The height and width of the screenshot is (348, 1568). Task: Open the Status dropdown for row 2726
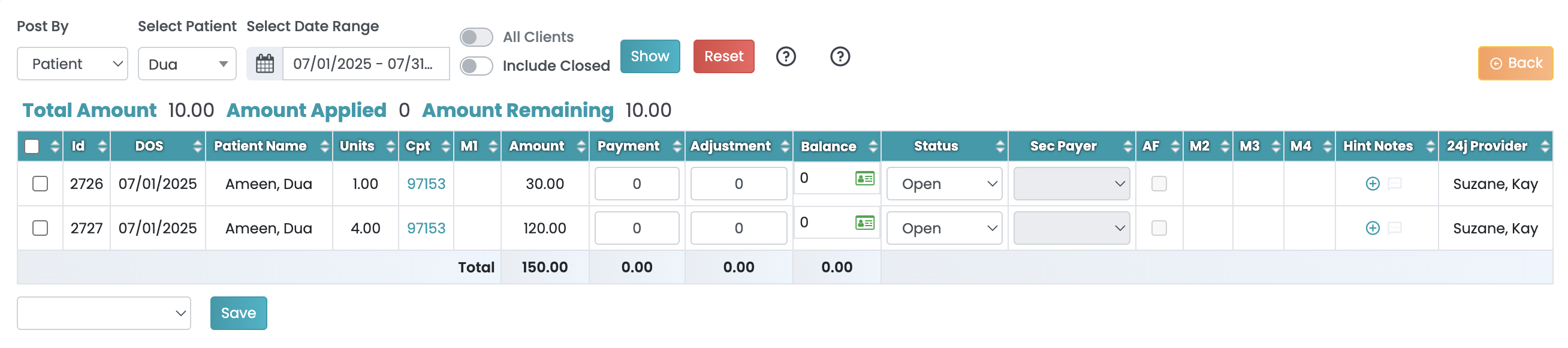944,184
